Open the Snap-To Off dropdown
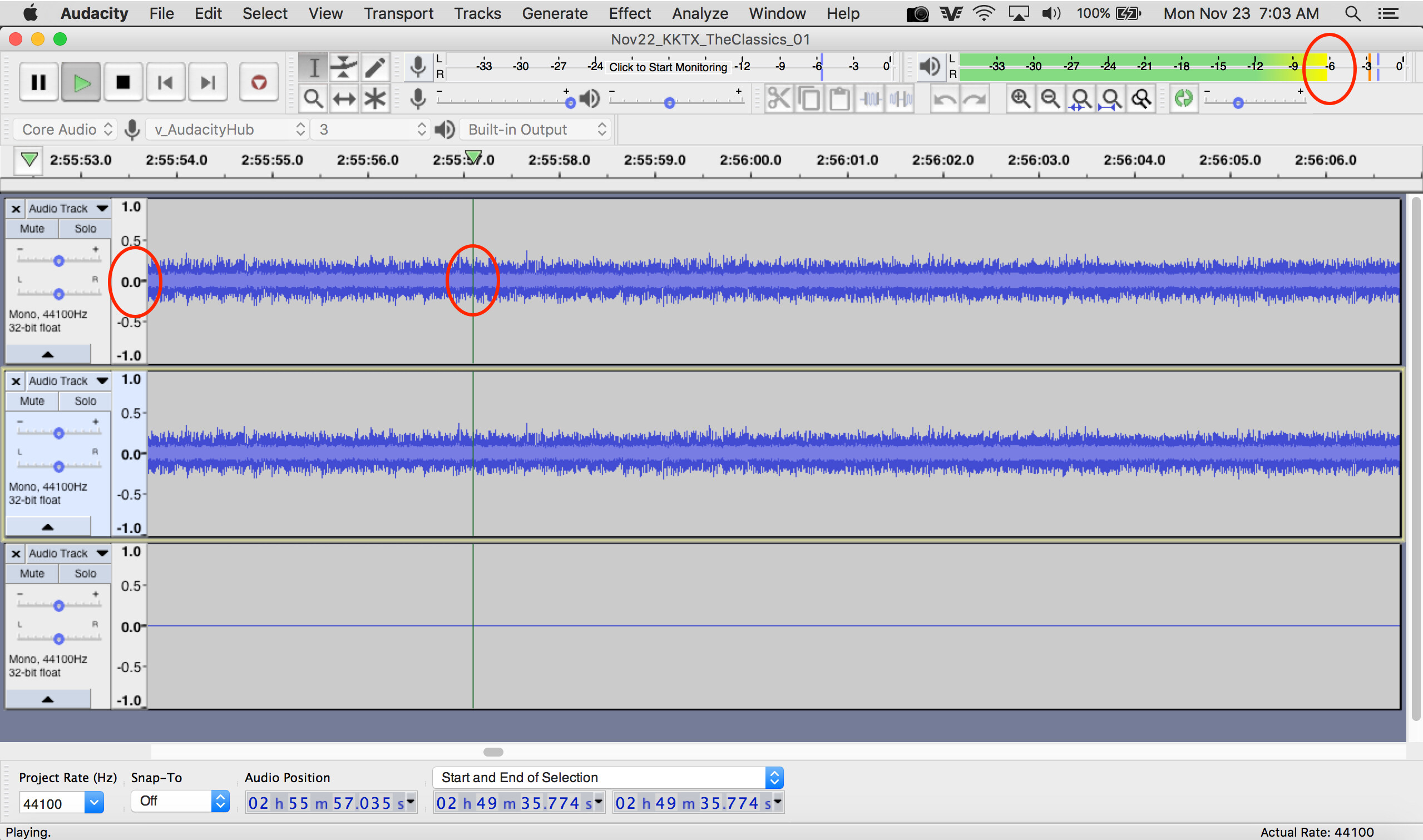 (180, 801)
